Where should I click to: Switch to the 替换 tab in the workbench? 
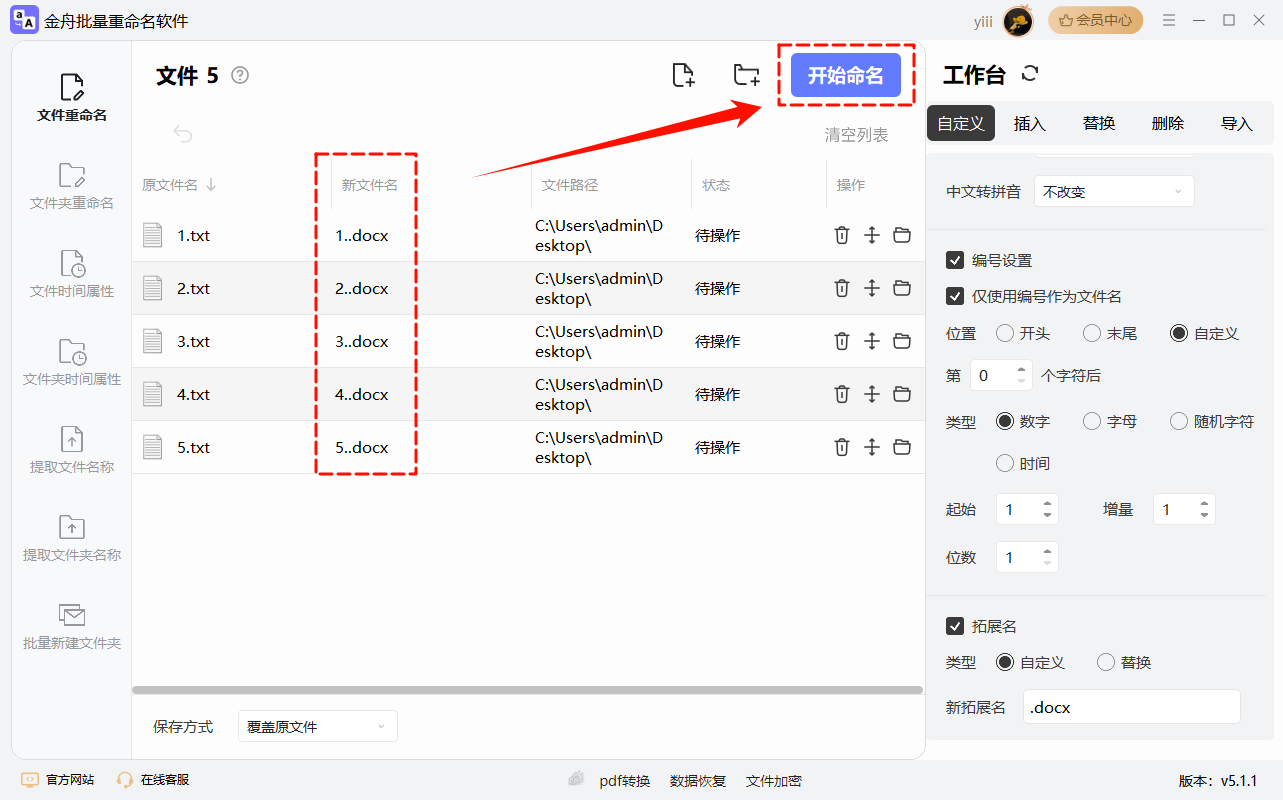point(1098,122)
